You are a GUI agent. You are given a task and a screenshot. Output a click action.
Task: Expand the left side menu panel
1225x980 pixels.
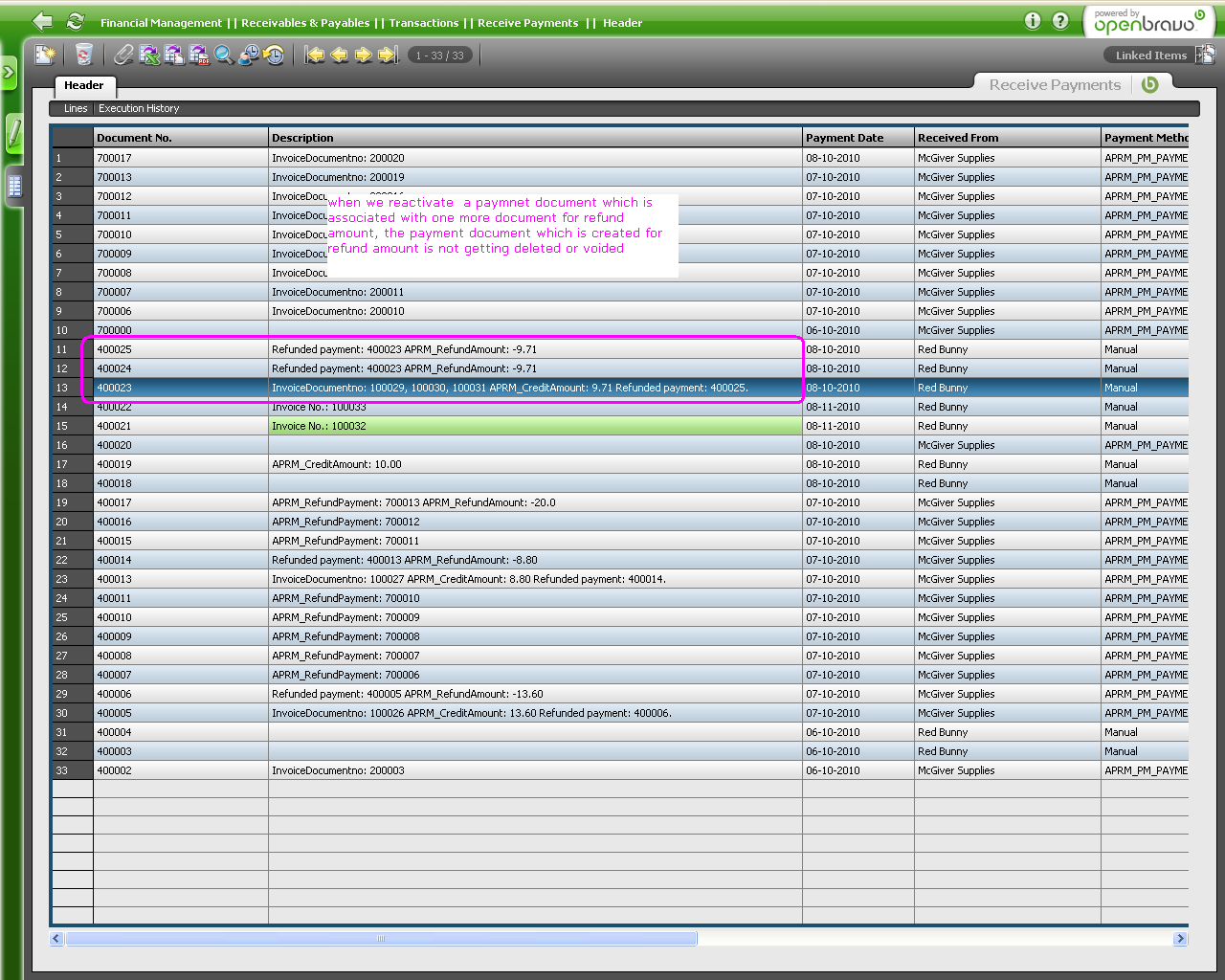[9, 73]
